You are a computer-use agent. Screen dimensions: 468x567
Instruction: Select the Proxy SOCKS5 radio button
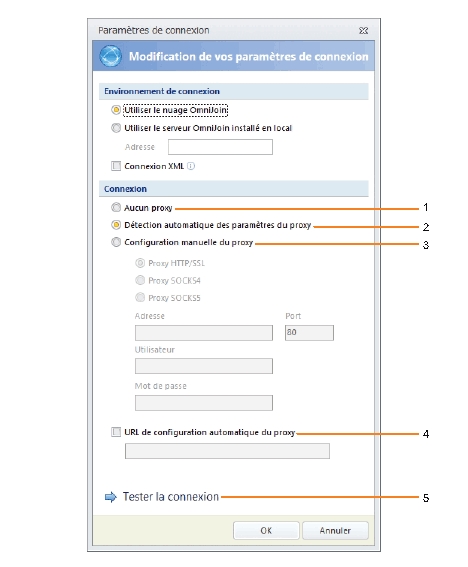(x=140, y=298)
